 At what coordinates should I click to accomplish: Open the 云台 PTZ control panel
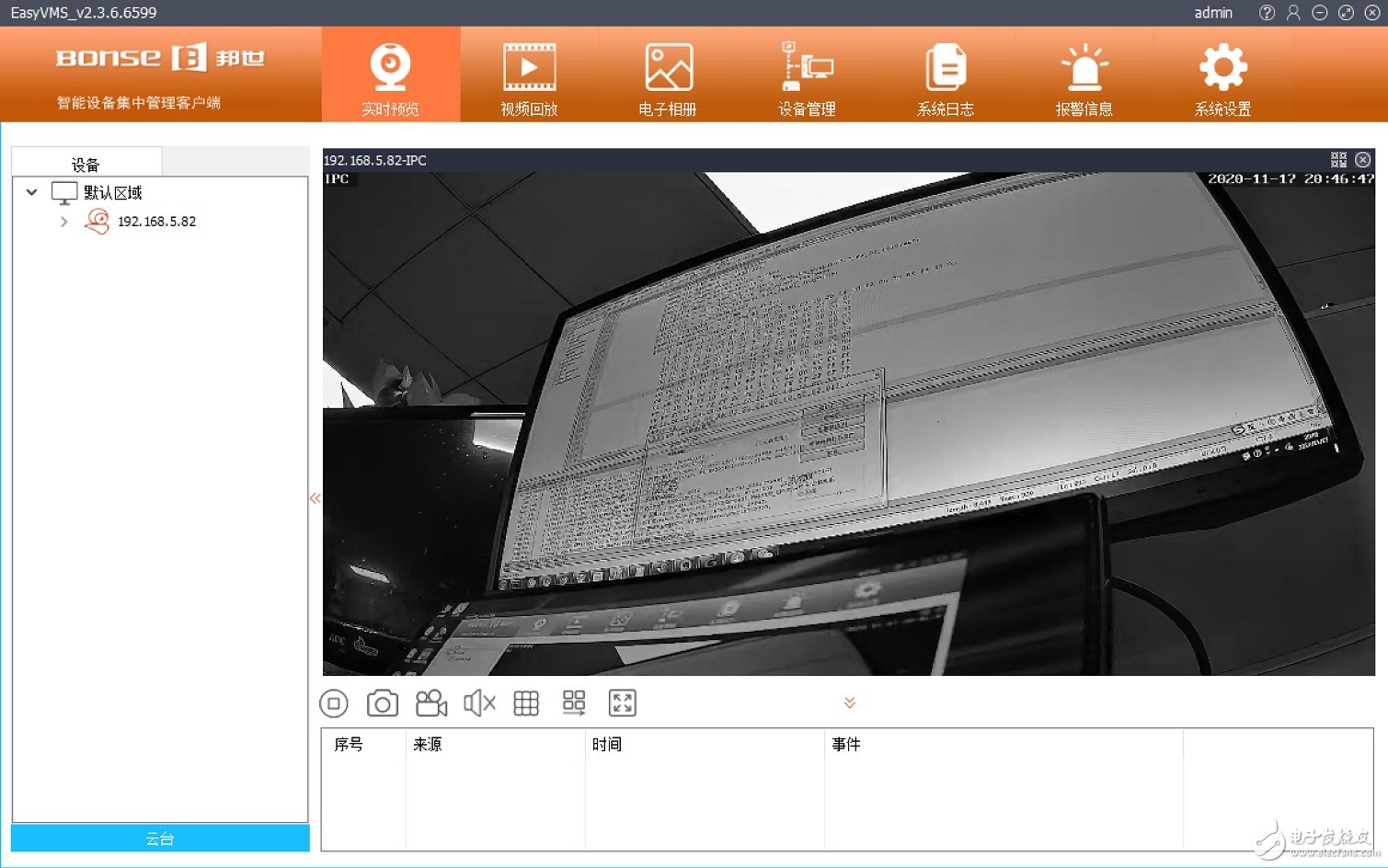[x=160, y=838]
